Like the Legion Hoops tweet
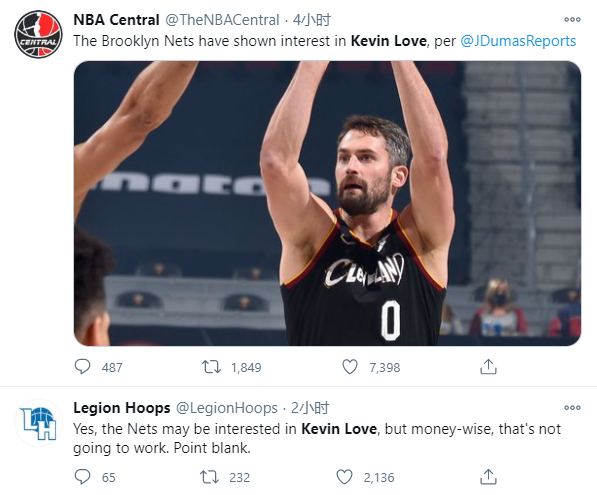The height and width of the screenshot is (495, 597). [x=345, y=477]
